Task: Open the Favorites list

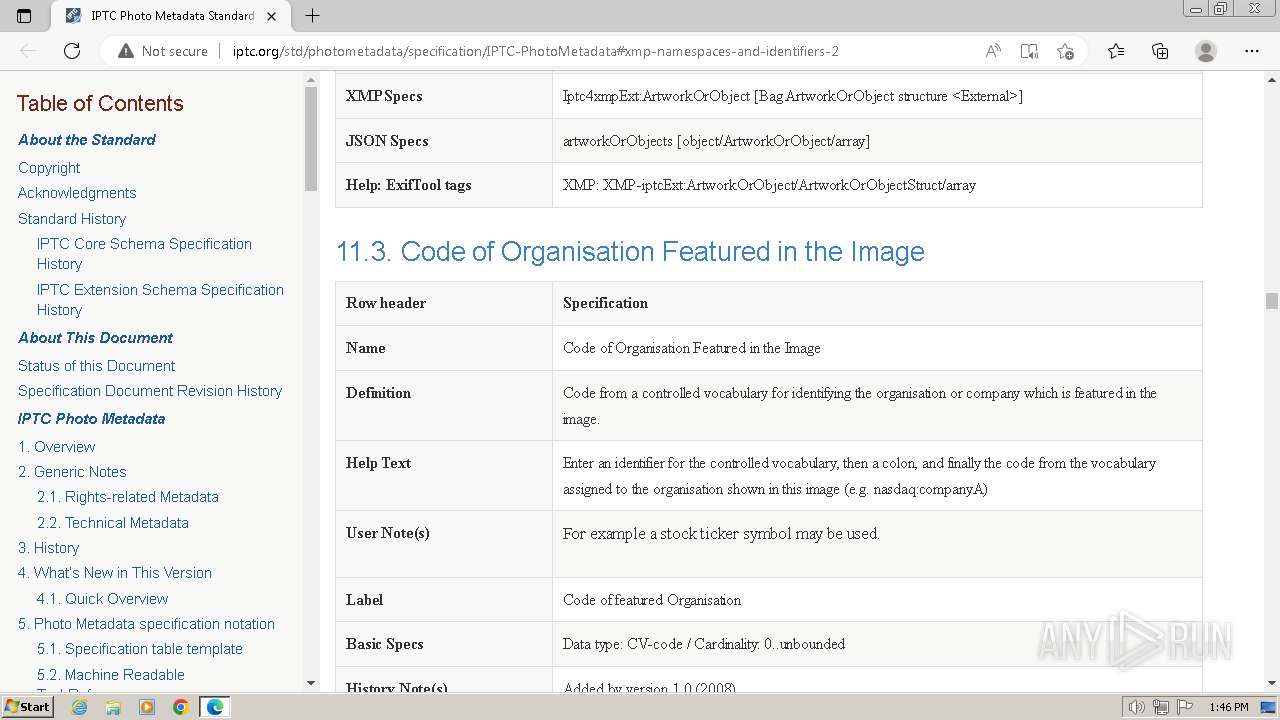Action: (1116, 51)
